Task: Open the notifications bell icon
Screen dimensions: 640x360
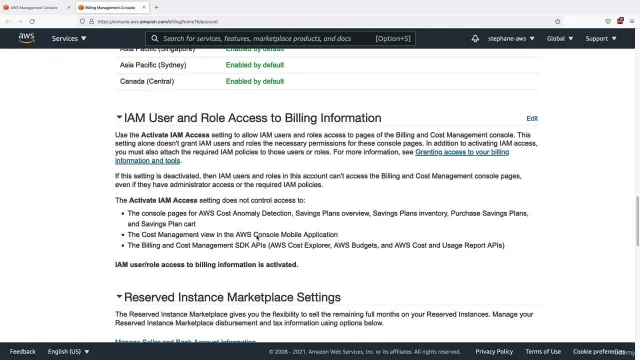Action: [x=475, y=38]
